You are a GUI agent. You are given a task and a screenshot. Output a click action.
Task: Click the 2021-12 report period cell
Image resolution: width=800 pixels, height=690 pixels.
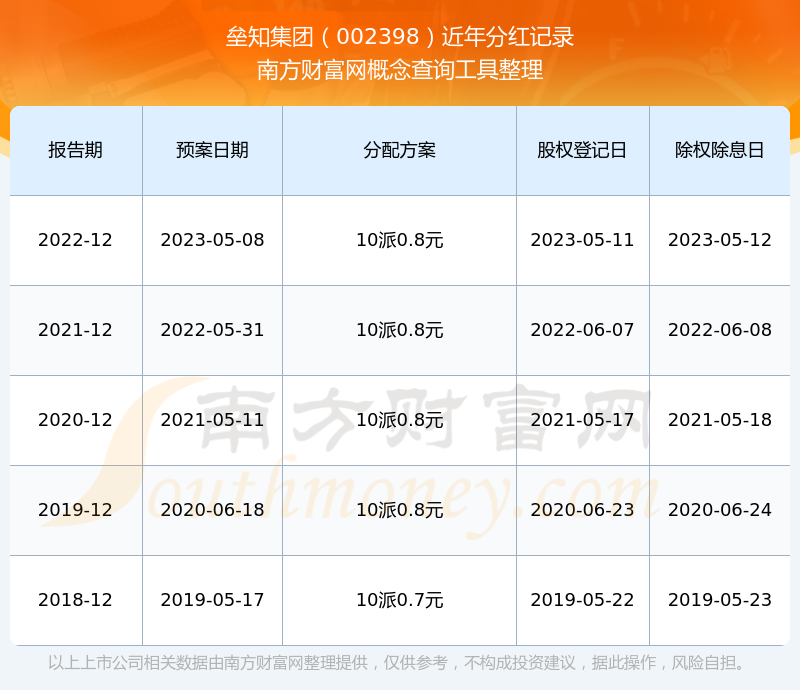[x=76, y=330]
